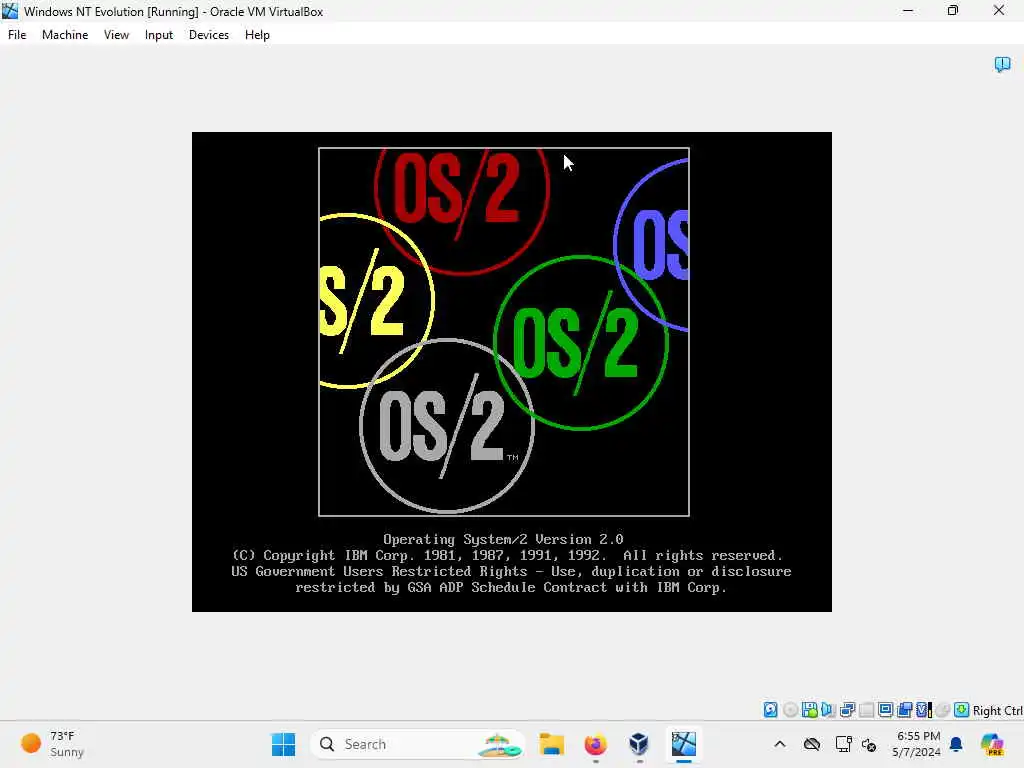The width and height of the screenshot is (1024, 768).
Task: Click the recording indicator with overlapping squares
Action: (x=904, y=710)
